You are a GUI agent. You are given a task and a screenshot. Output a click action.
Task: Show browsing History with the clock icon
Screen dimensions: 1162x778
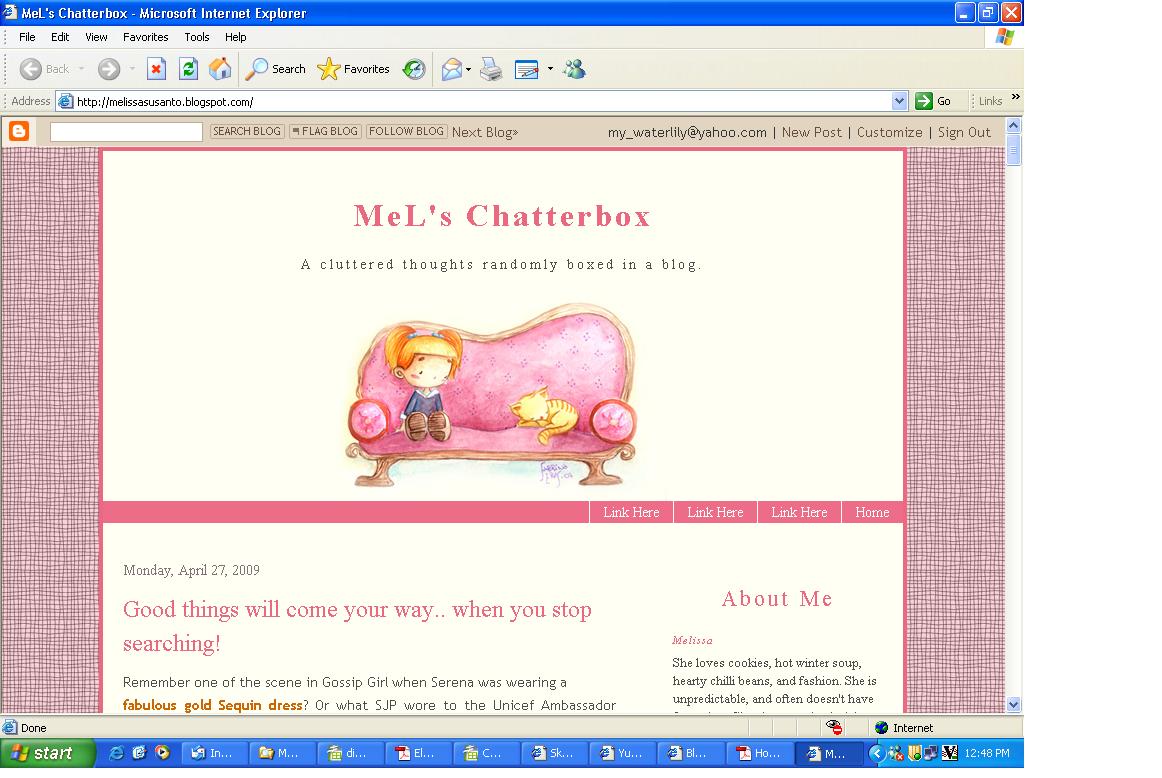click(x=414, y=69)
